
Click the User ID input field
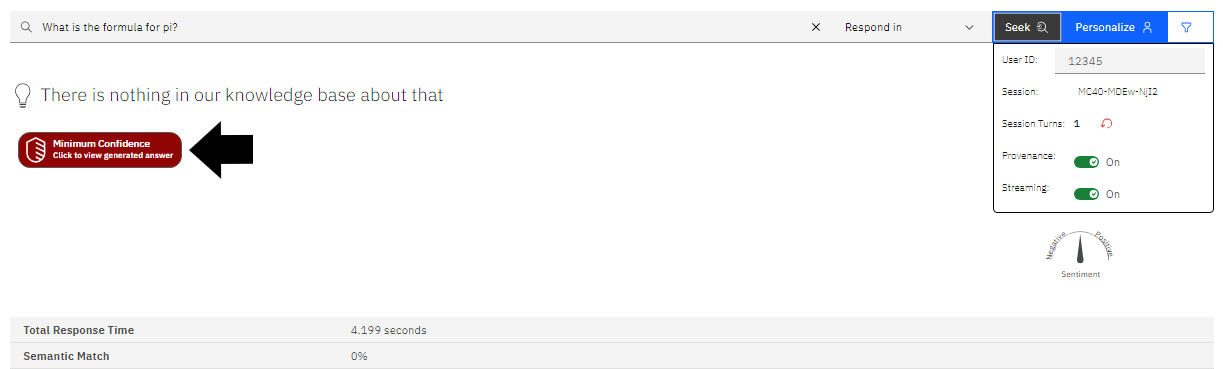coord(1130,60)
